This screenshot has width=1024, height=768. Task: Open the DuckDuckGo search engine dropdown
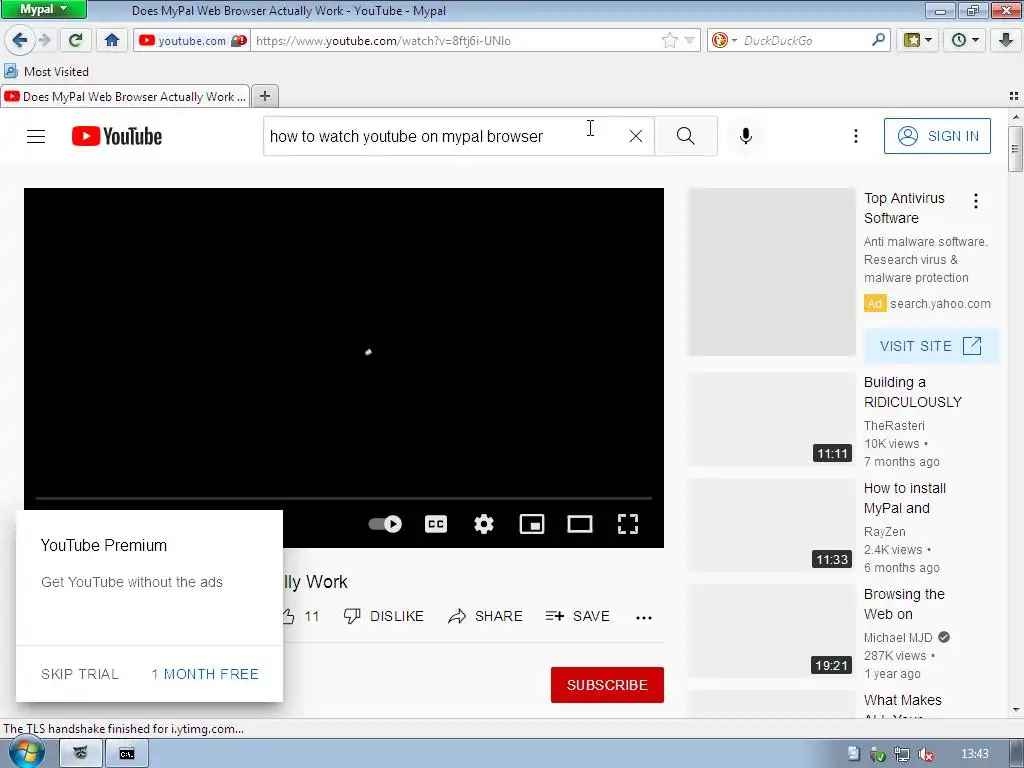pos(724,40)
